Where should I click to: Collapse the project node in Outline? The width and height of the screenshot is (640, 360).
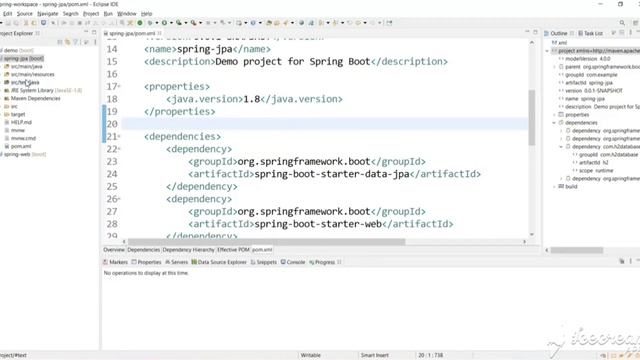(547, 51)
